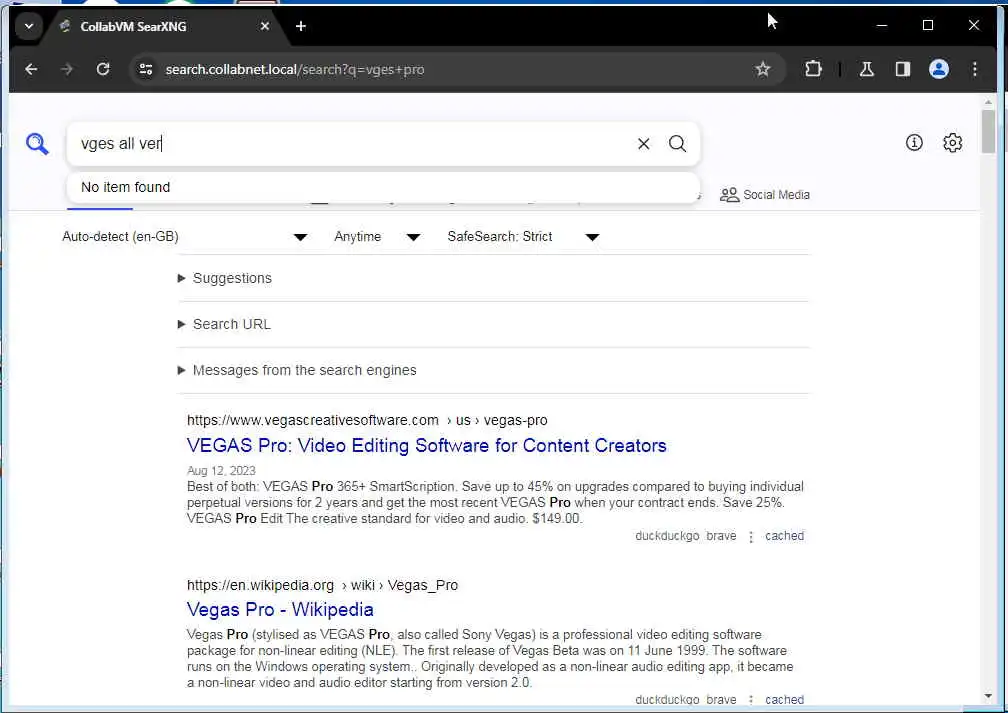The image size is (1008, 713).
Task: Maximize the Chrome window
Action: 928,26
